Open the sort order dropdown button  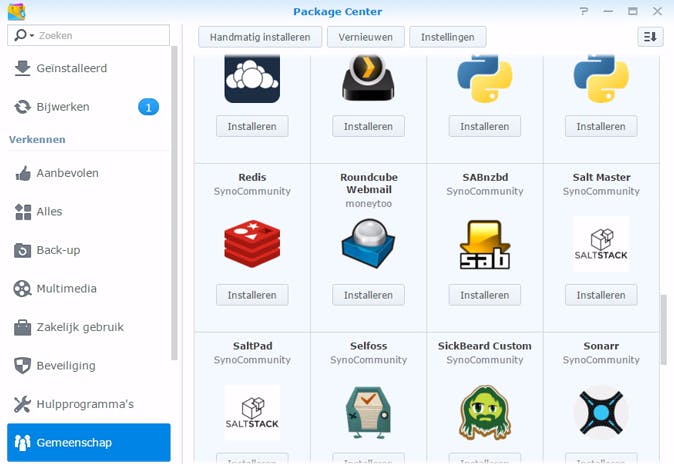[x=650, y=37]
